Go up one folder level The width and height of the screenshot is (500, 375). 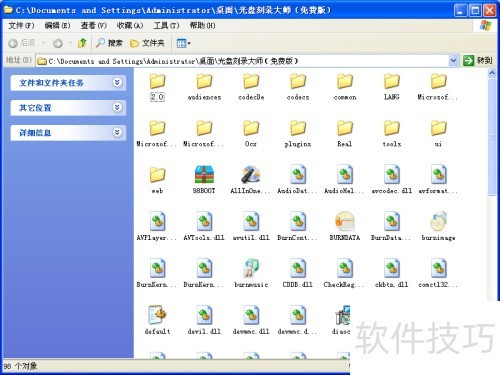tap(82, 43)
